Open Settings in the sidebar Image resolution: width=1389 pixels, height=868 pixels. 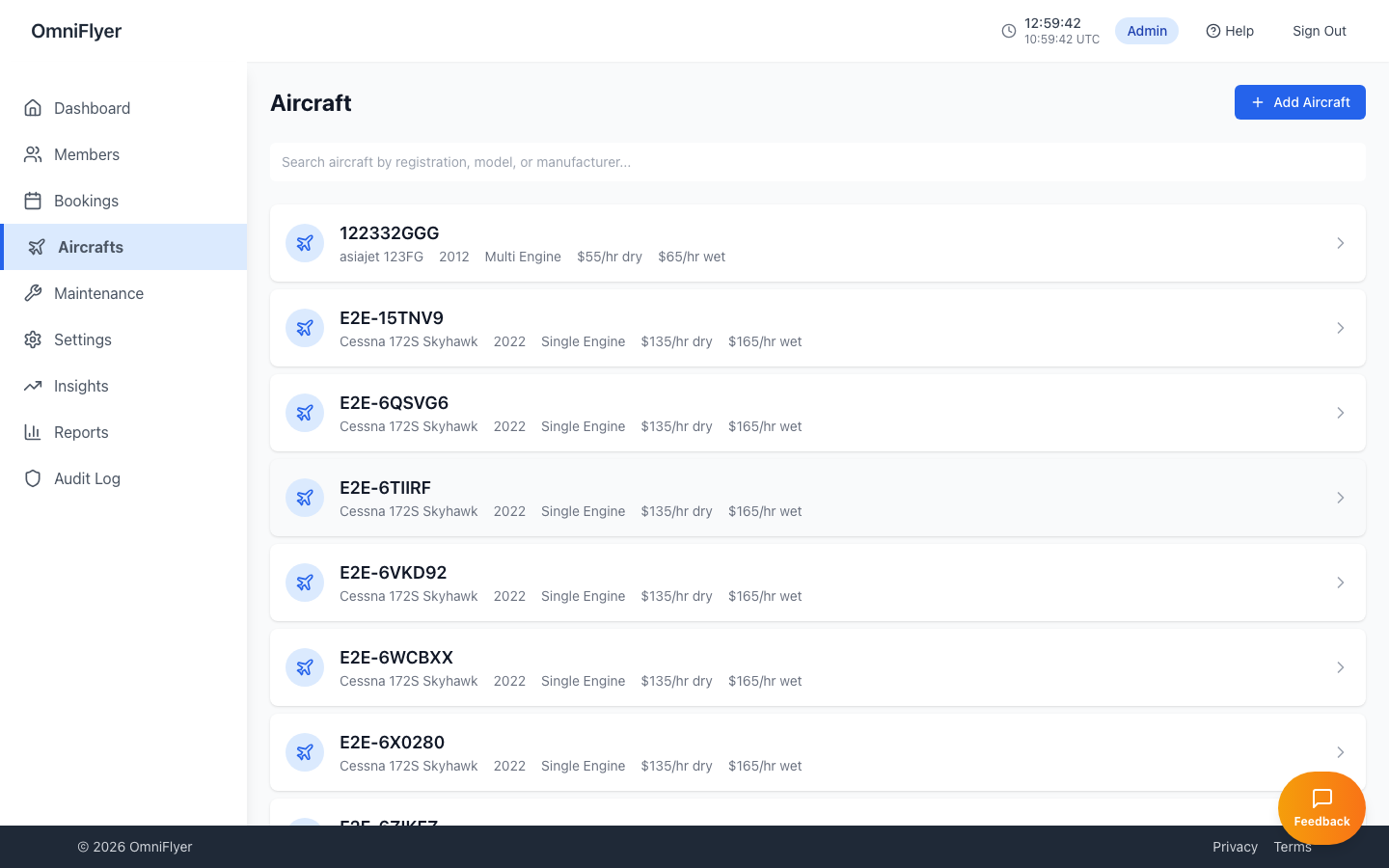point(123,339)
